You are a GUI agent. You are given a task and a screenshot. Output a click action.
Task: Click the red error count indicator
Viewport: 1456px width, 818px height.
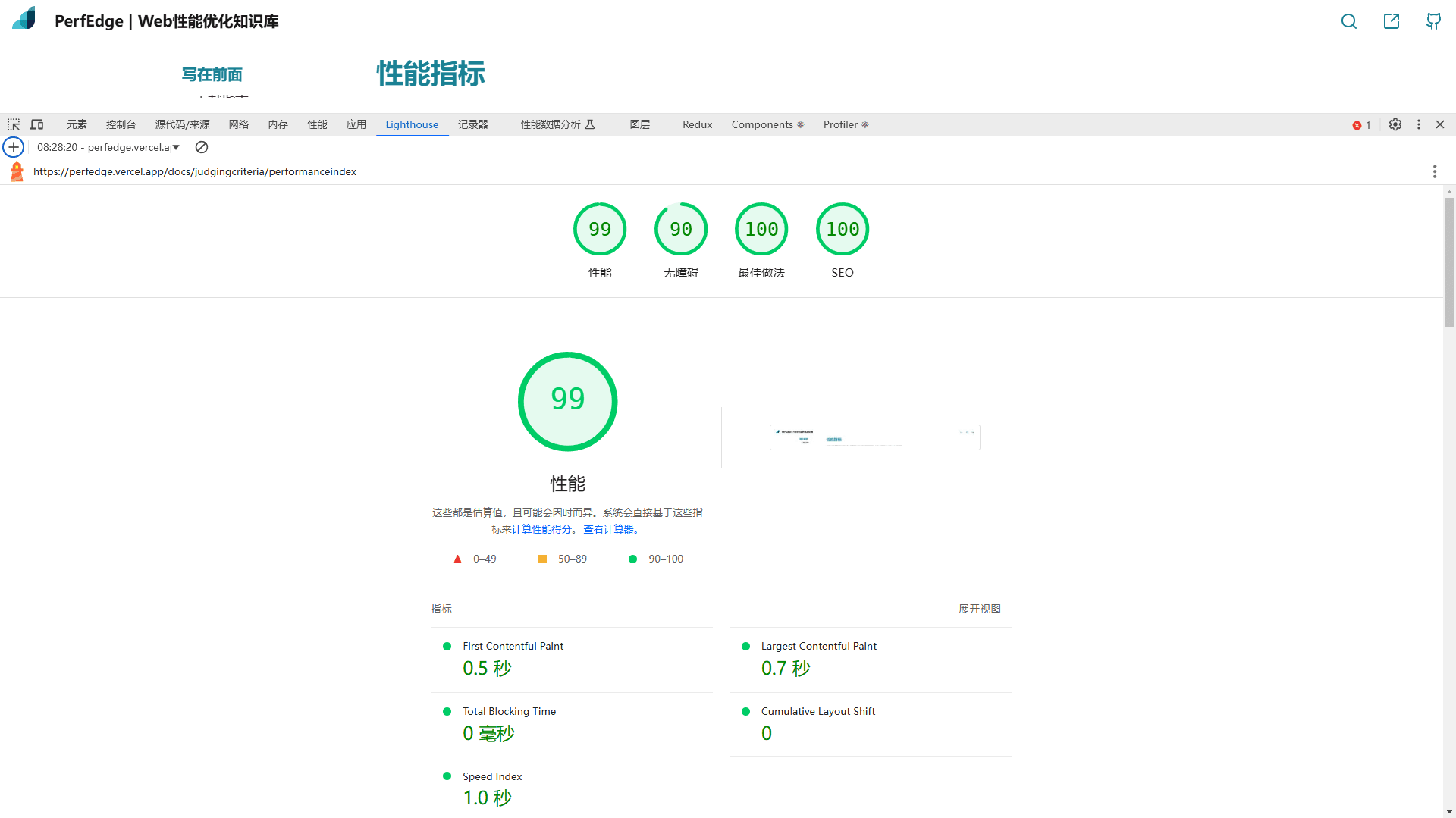coord(1361,125)
